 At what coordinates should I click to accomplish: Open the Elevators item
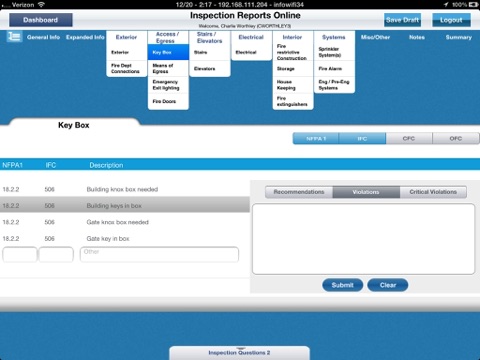tap(209, 68)
